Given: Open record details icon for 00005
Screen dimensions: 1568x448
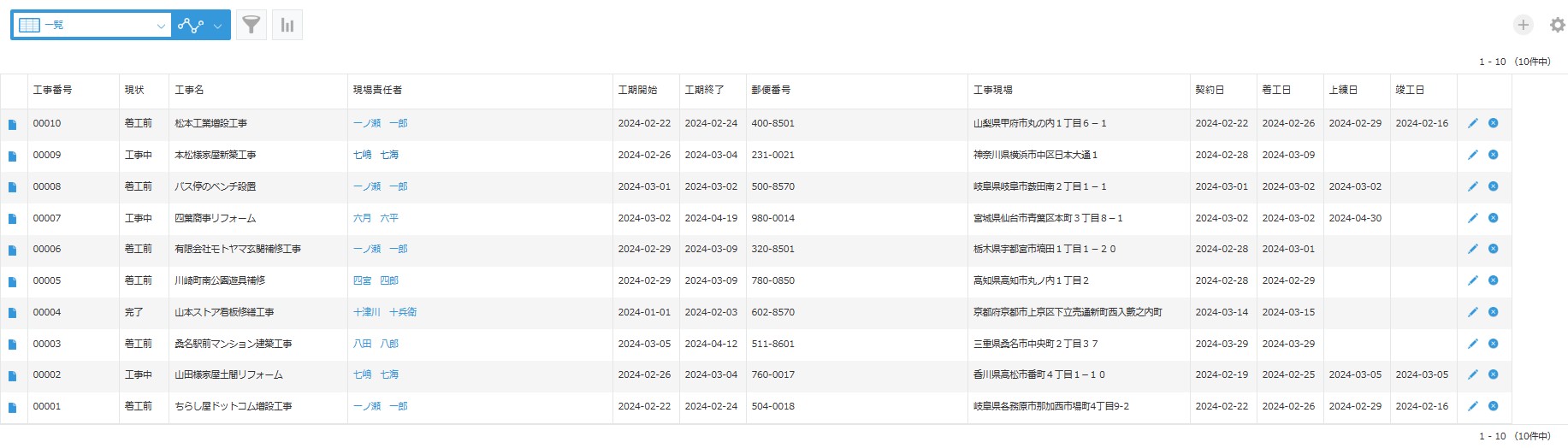Looking at the screenshot, I should (13, 281).
